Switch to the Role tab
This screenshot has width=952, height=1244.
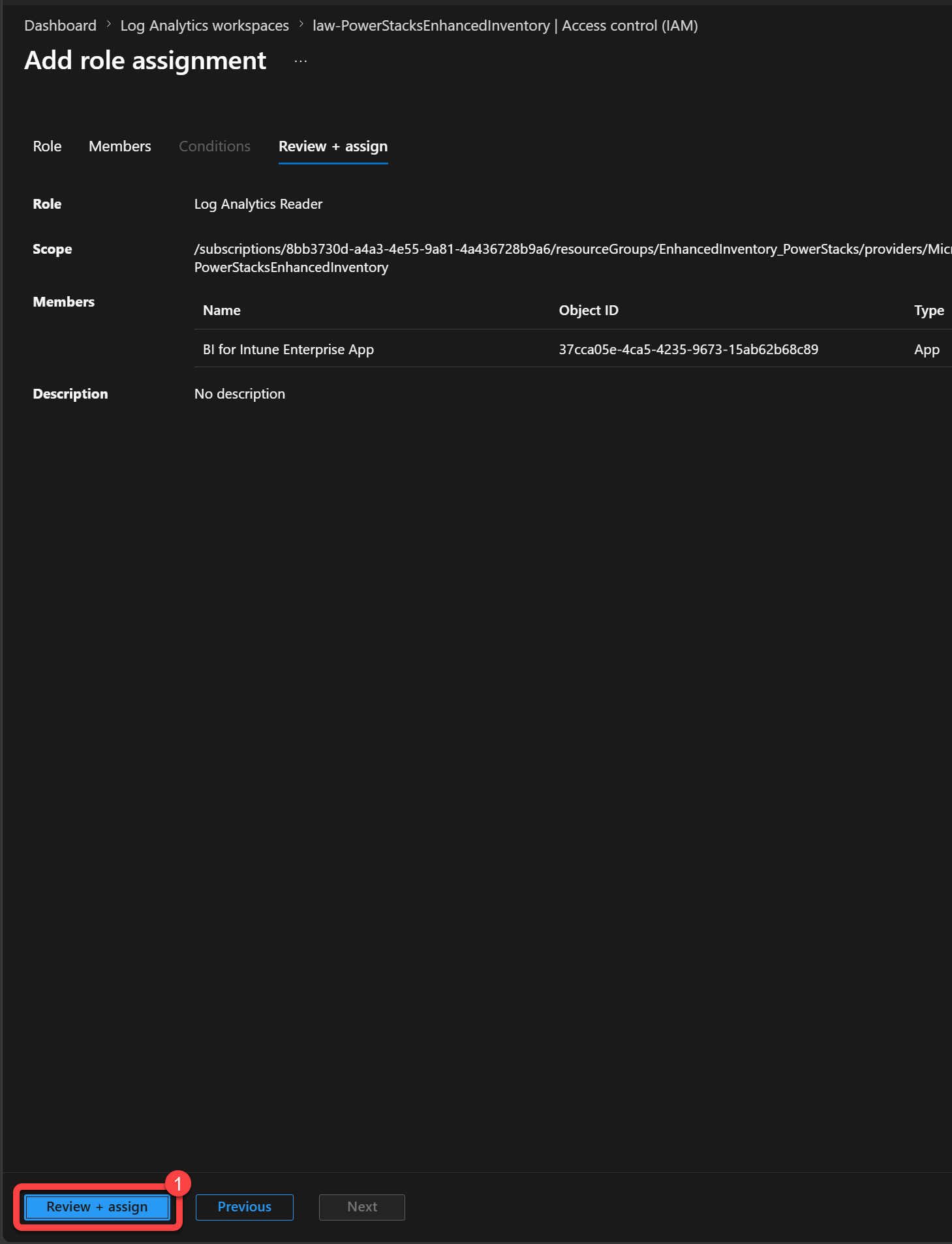(47, 146)
